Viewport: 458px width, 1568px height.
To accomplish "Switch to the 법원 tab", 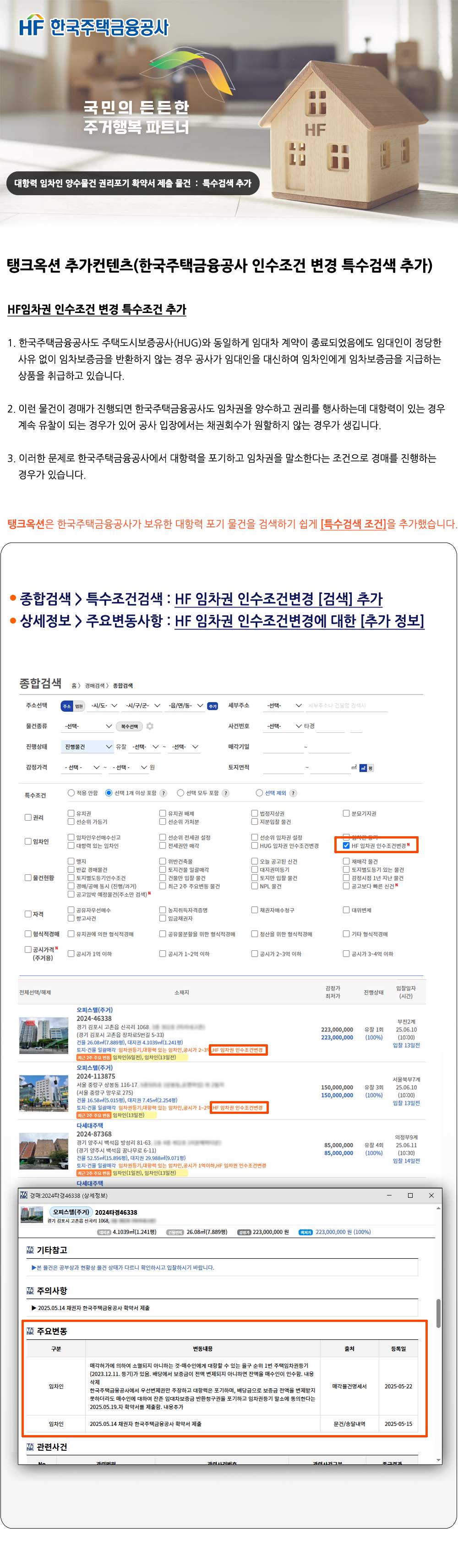I will pos(79,706).
